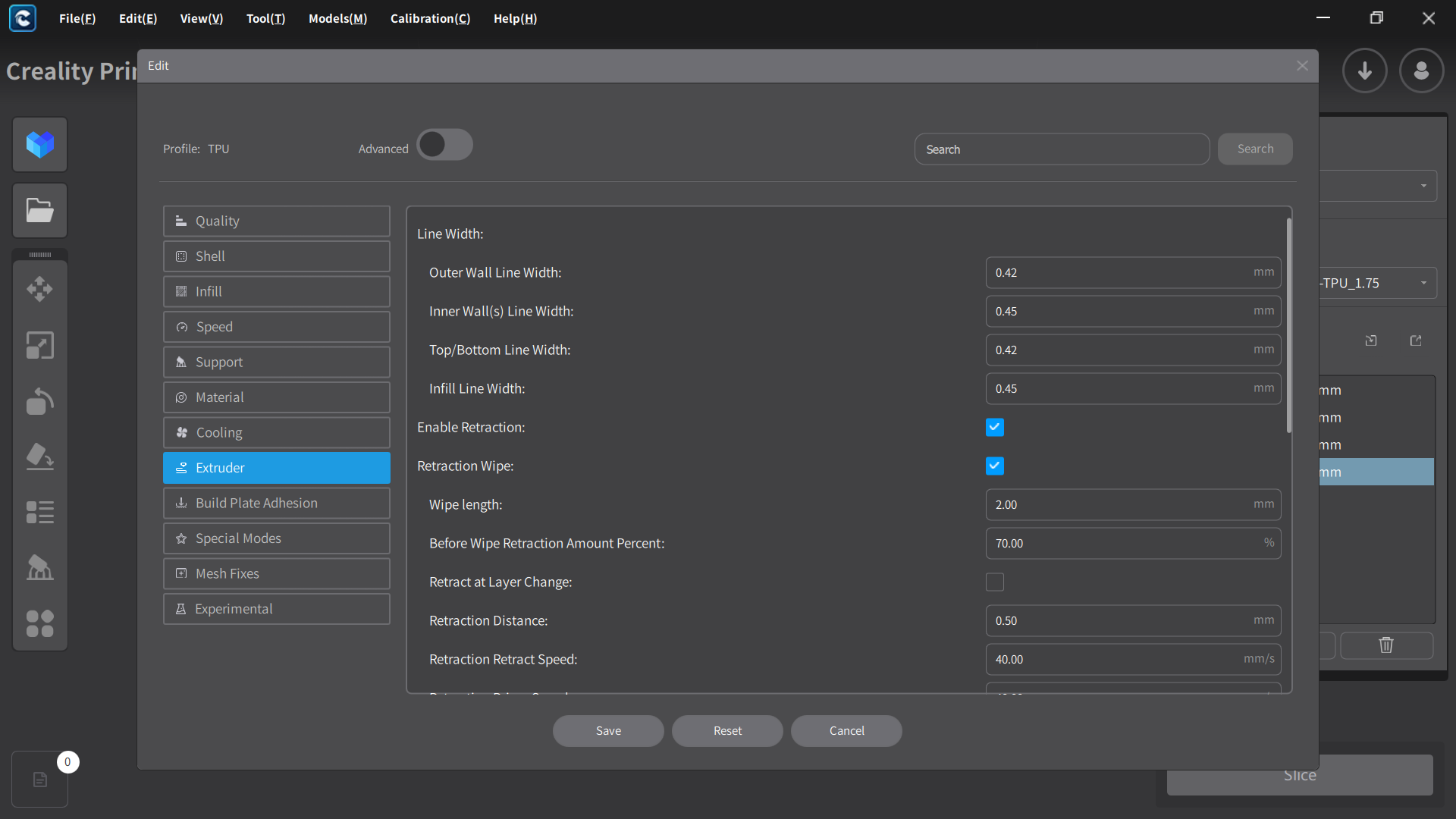Select the support structure tool icon
This screenshot has width=1456, height=819.
40,568
